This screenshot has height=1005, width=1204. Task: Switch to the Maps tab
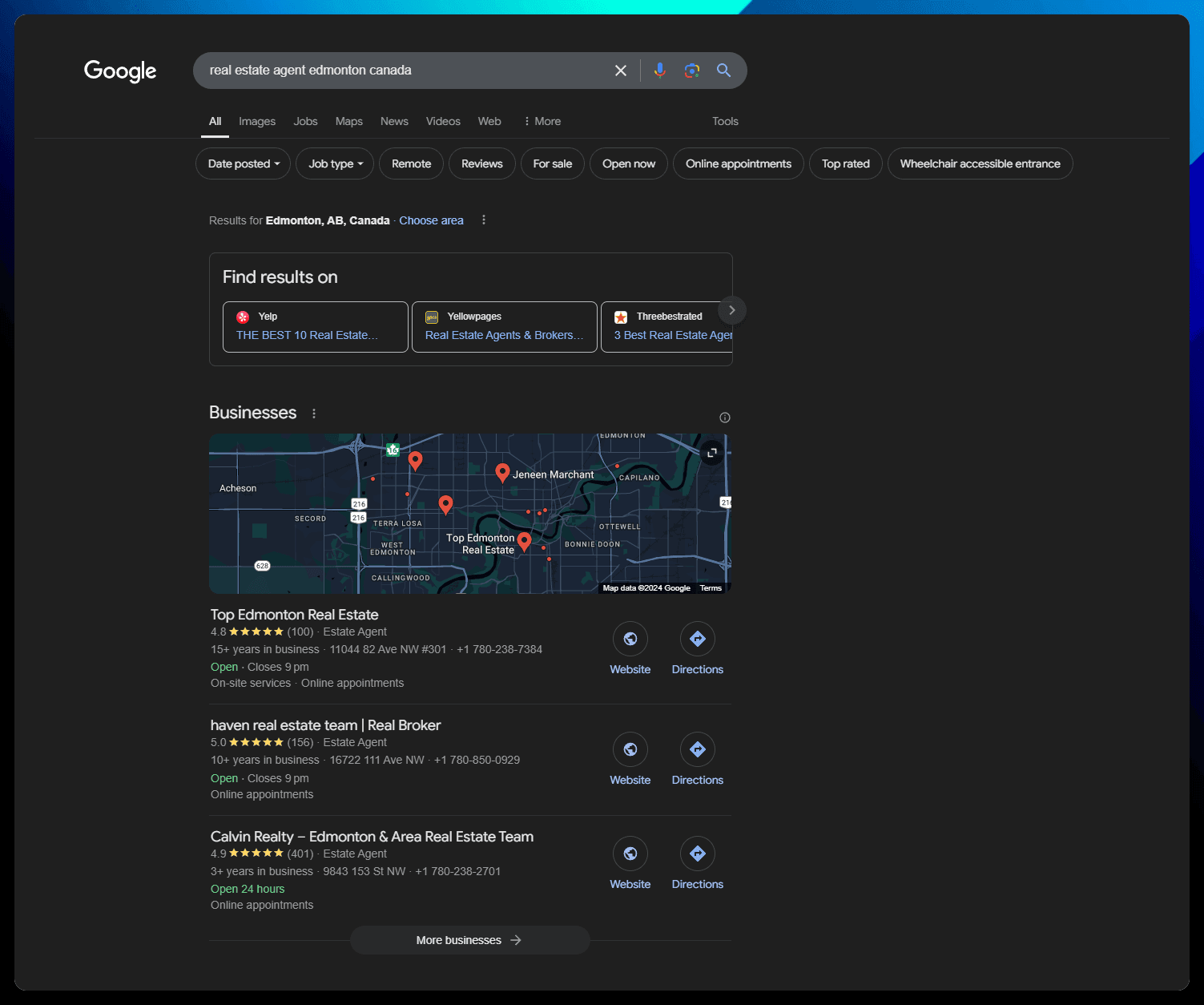pos(349,121)
